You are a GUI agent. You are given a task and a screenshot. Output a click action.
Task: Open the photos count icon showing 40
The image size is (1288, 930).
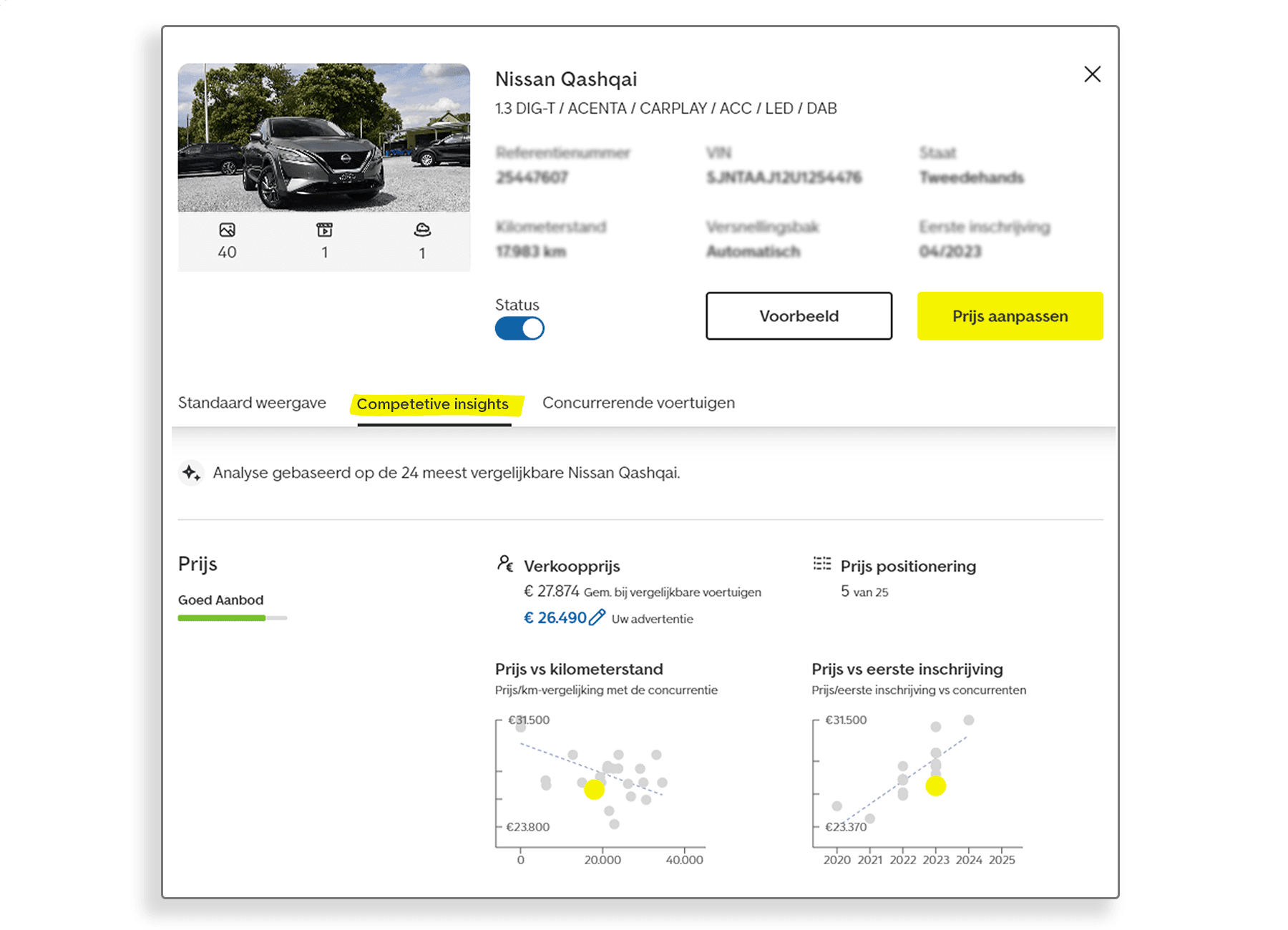tap(227, 230)
